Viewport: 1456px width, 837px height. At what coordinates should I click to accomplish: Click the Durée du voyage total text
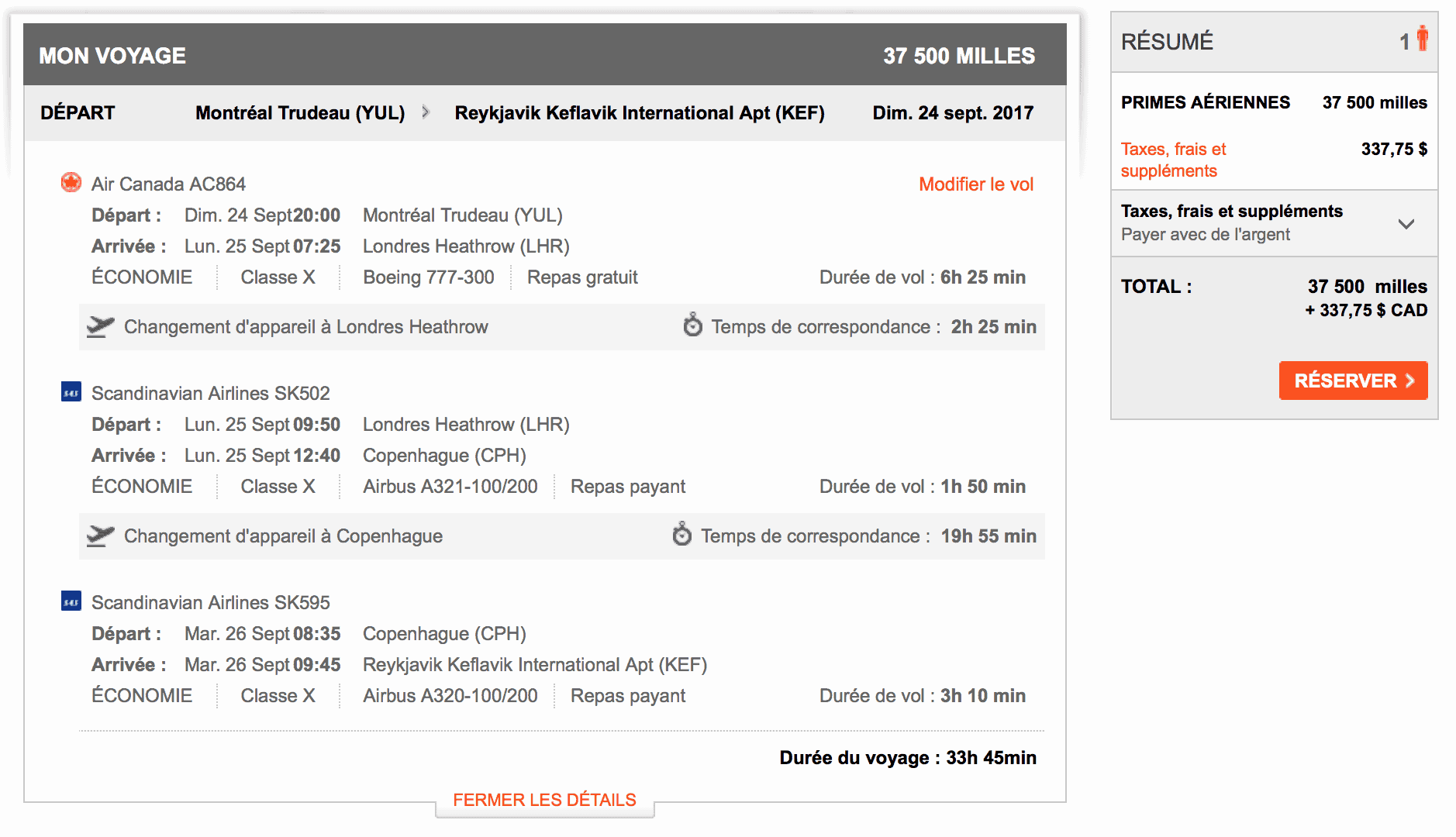tap(907, 758)
